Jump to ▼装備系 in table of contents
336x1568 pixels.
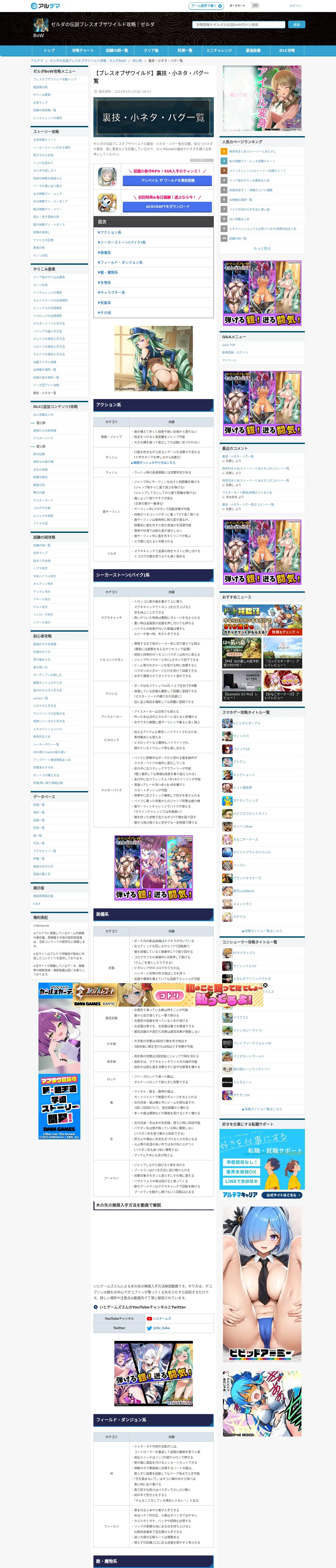104,253
